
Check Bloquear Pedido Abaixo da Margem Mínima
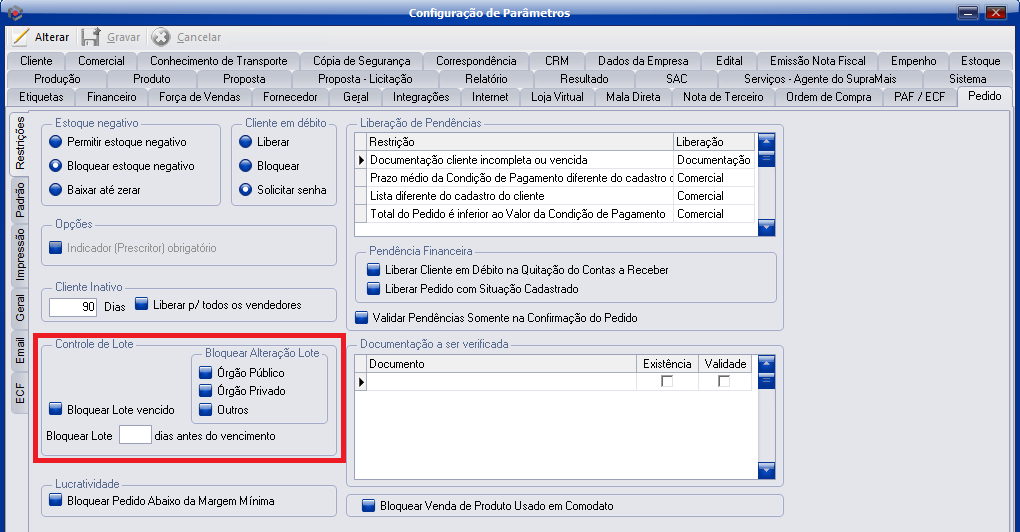(56, 501)
